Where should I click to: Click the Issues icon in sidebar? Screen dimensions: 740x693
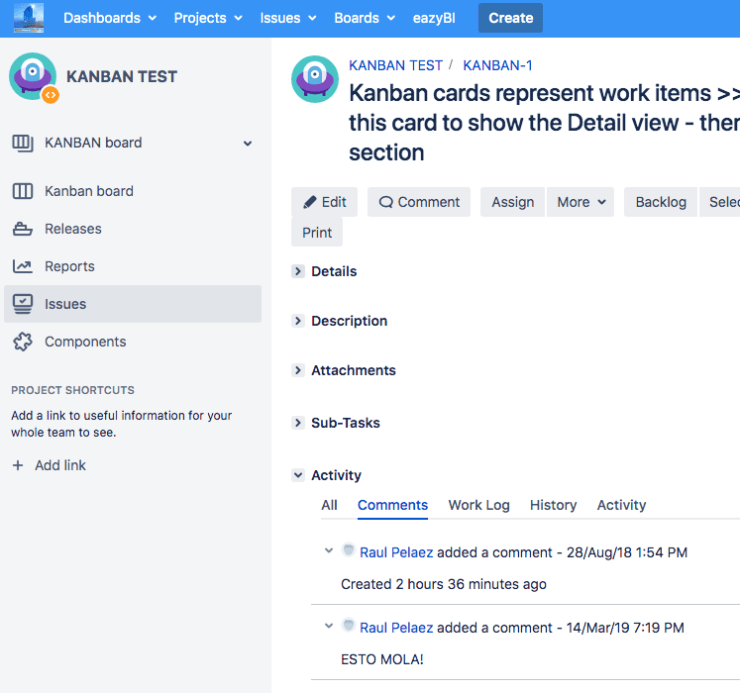pos(22,304)
